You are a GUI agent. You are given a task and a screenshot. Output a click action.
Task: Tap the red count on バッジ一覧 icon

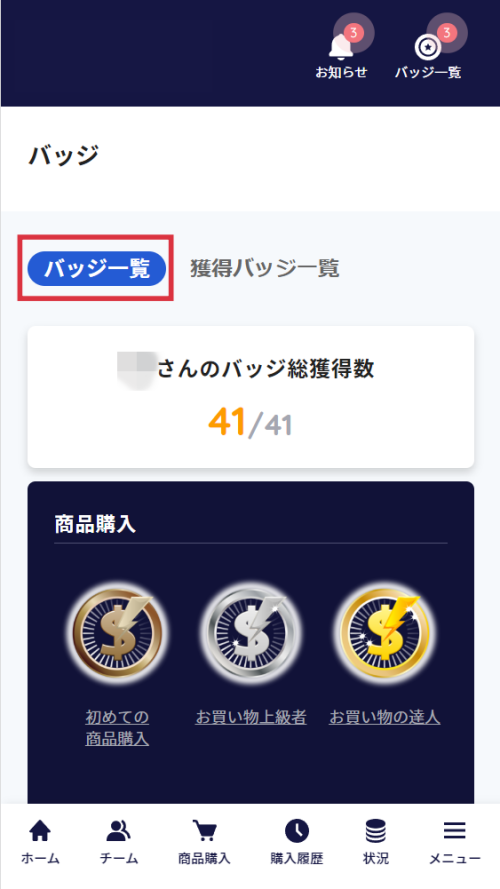447,33
